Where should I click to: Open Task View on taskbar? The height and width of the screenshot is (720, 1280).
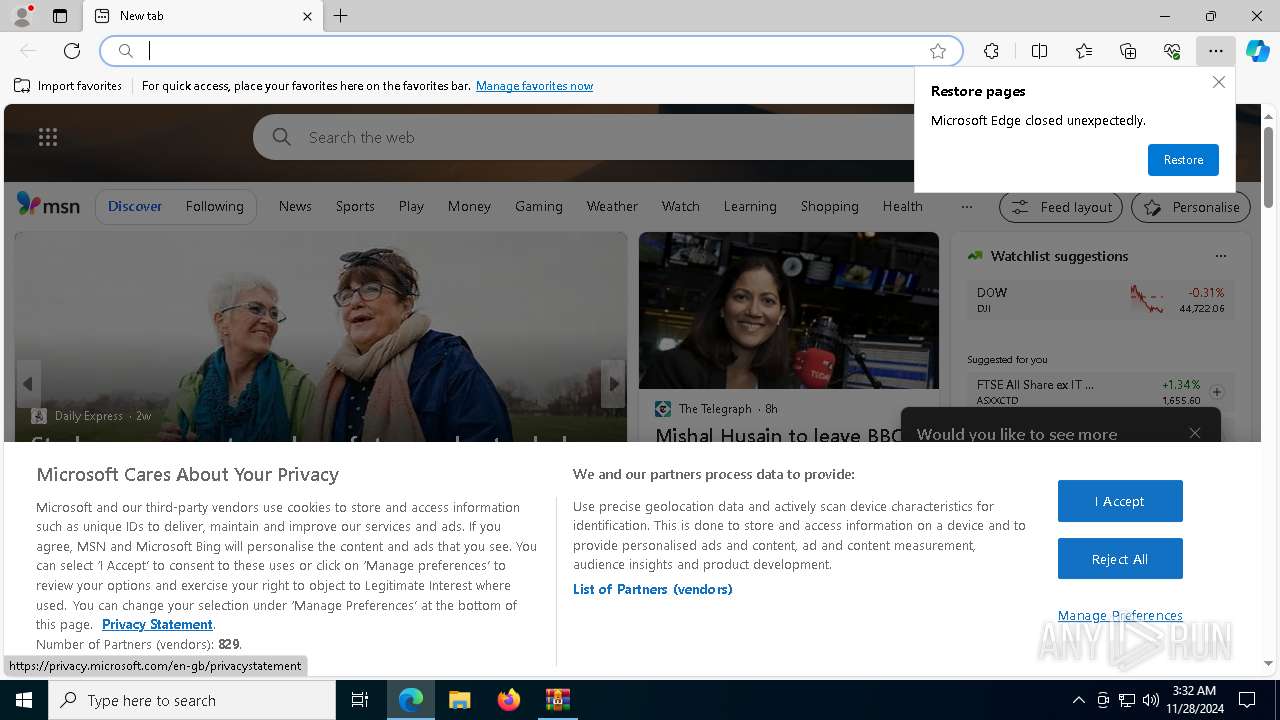[x=360, y=700]
